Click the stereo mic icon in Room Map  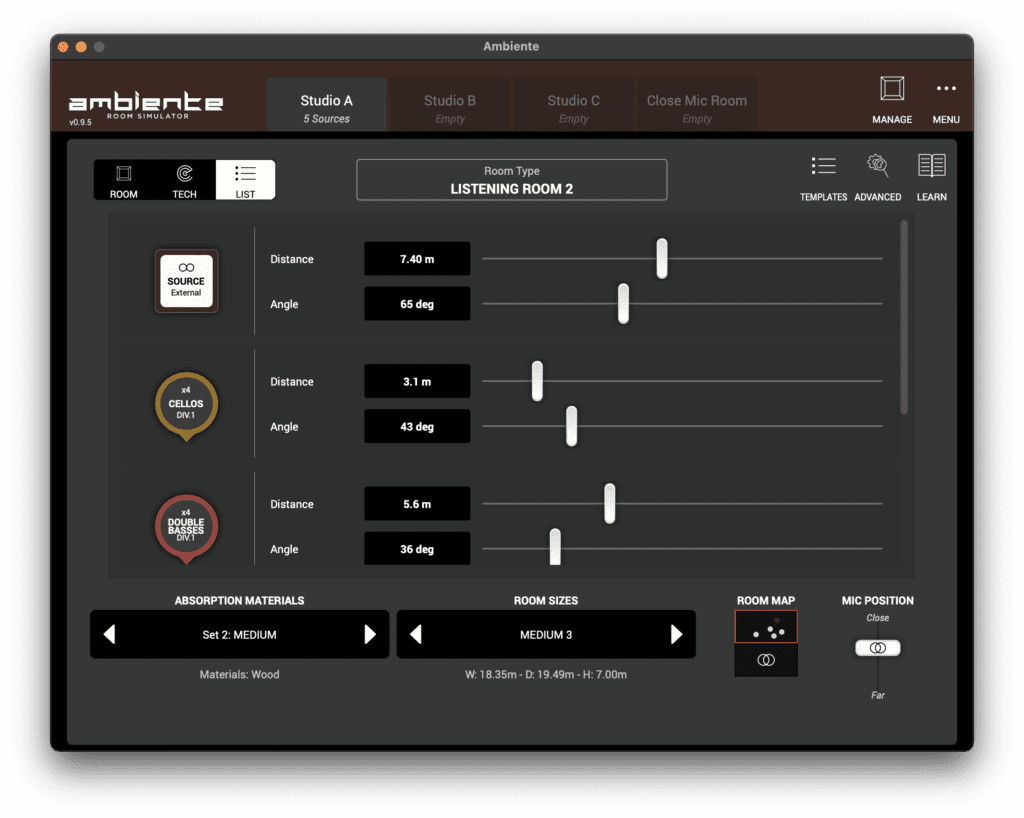coord(766,658)
